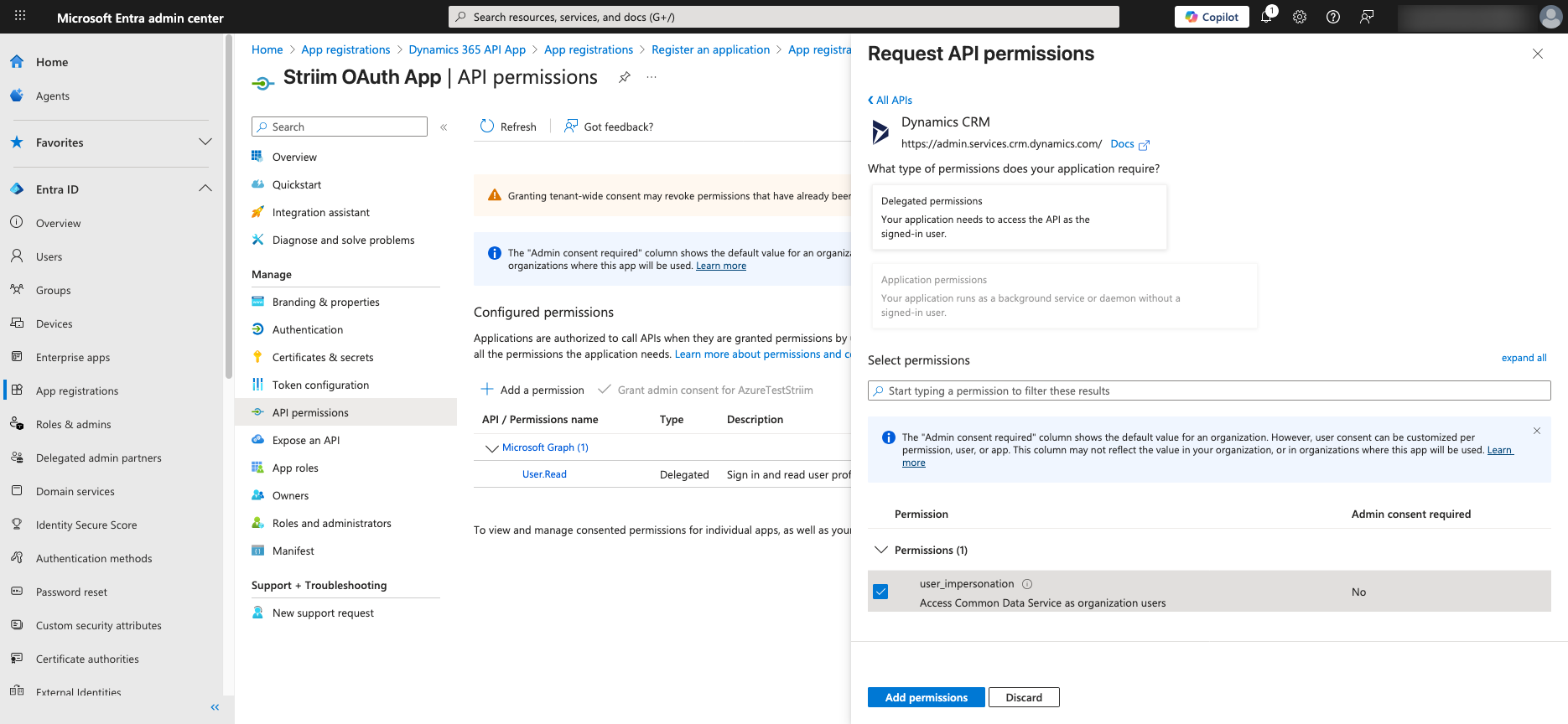Viewport: 1568px width, 724px height.
Task: Open Roles and administrators menu item
Action: tap(331, 524)
